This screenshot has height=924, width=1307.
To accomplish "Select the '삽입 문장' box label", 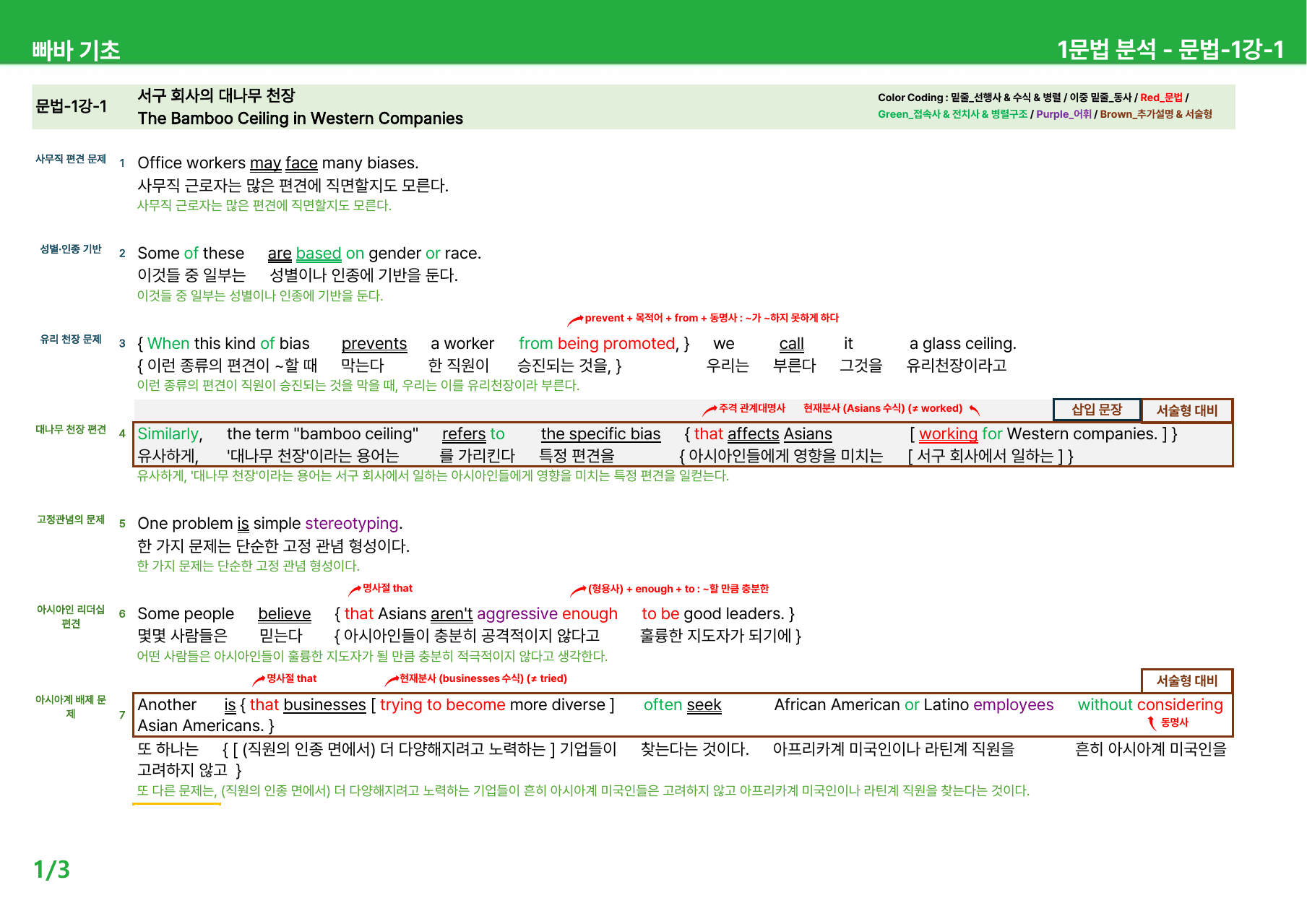I will coord(1097,410).
